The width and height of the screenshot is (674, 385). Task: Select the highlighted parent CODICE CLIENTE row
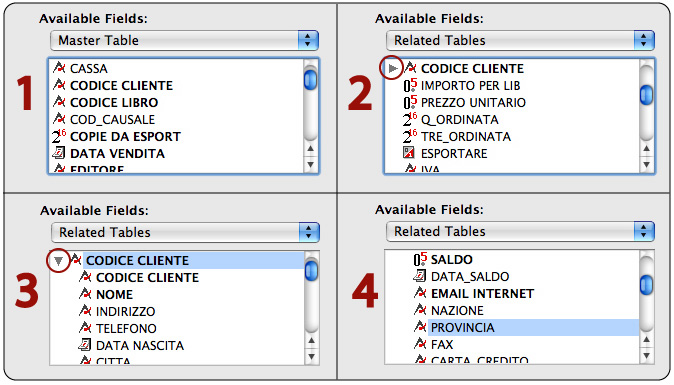193,260
